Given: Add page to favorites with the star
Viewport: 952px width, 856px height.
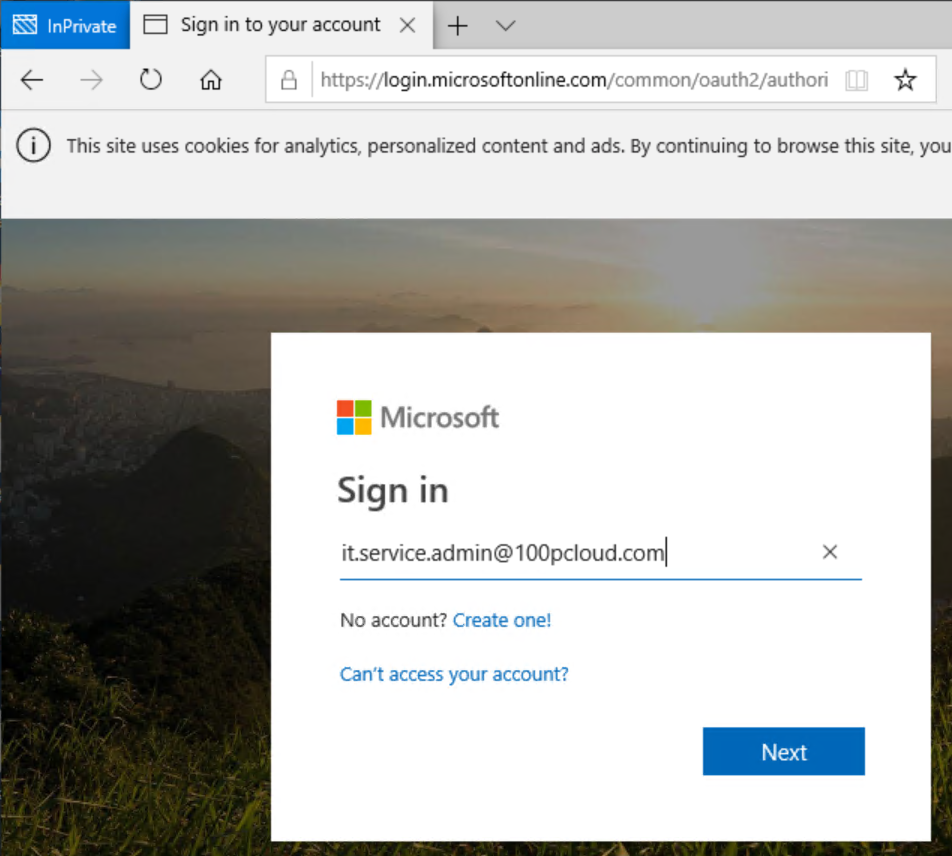Looking at the screenshot, I should click(x=905, y=80).
